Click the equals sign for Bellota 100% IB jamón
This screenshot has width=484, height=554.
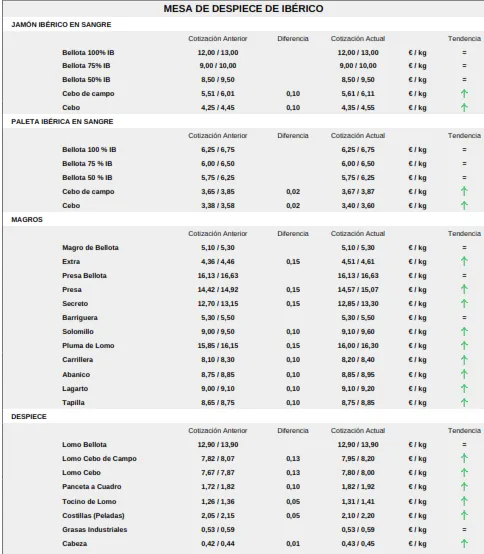click(x=464, y=53)
